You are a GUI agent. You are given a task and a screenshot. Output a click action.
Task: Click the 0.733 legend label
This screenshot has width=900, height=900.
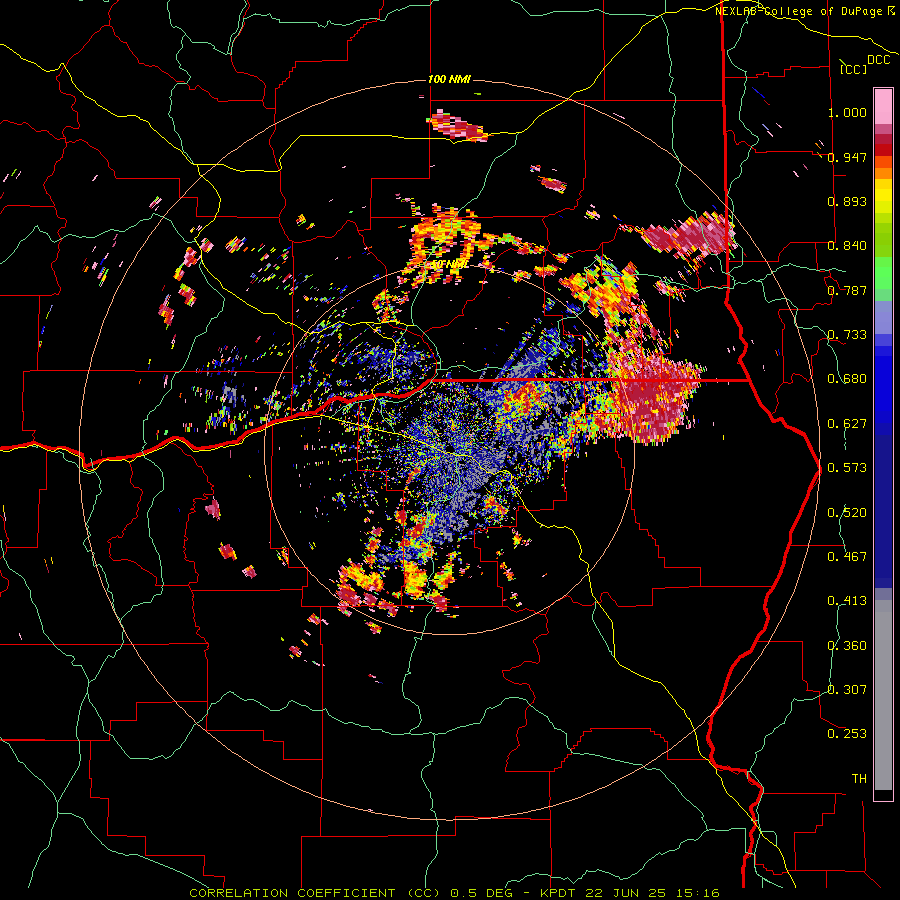(x=847, y=335)
